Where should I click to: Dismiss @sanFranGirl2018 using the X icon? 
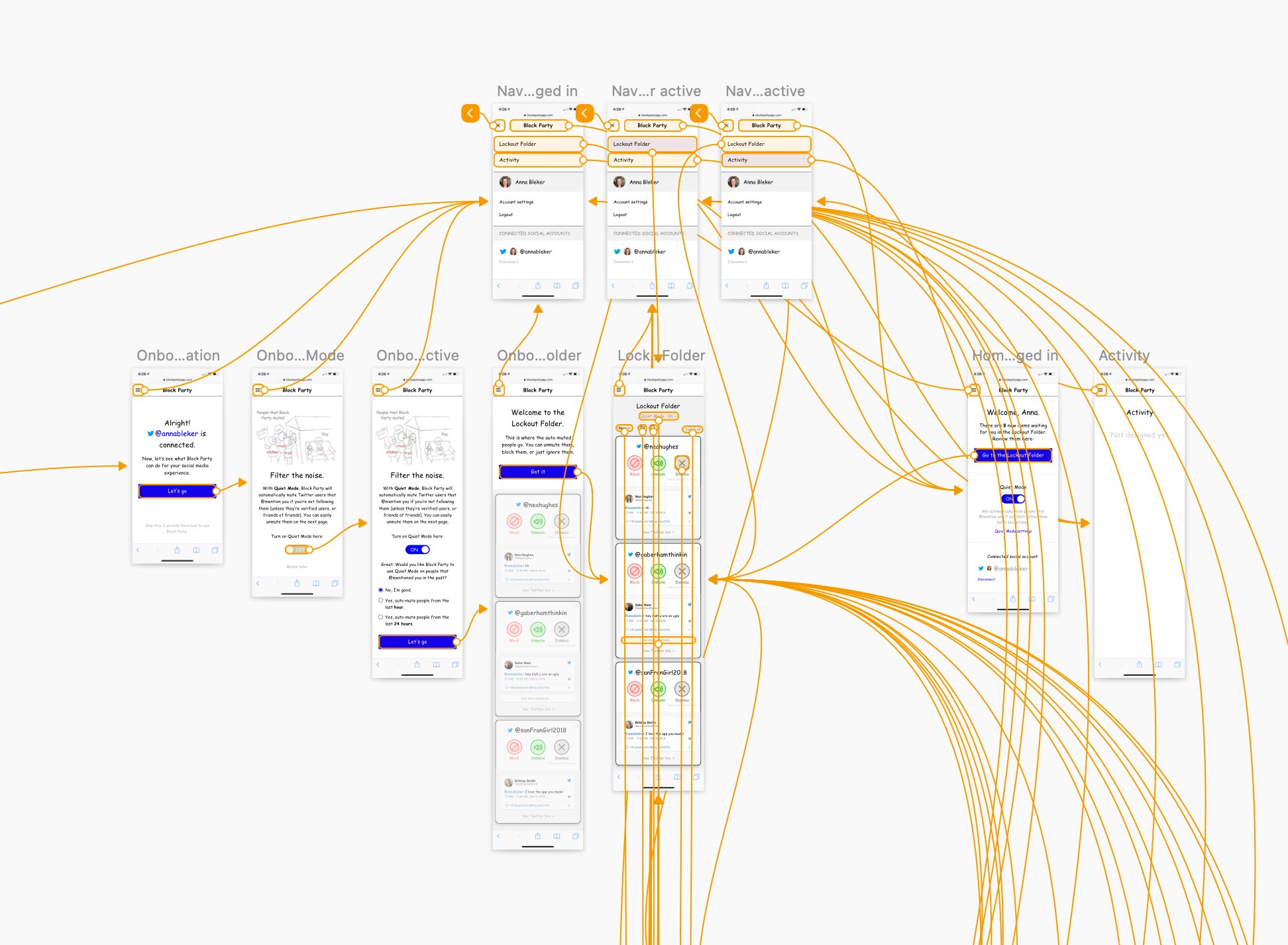tap(682, 690)
